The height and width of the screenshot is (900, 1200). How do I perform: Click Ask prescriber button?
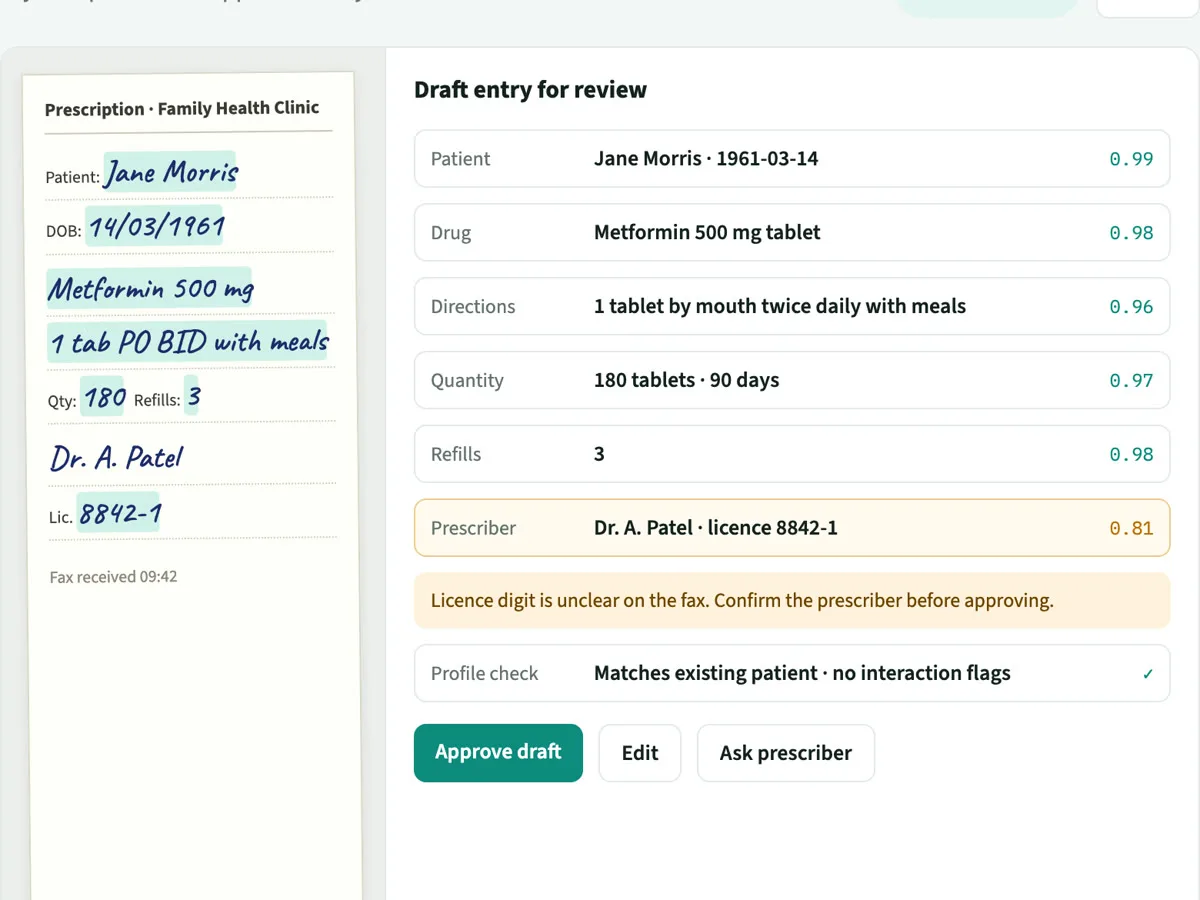click(786, 753)
